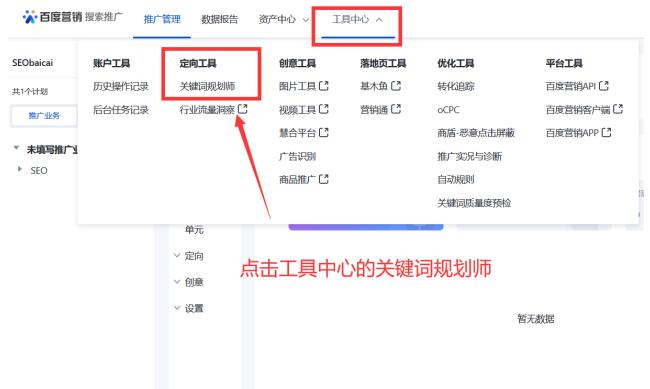
Task: Switch to 数据报告 tab
Action: point(219,19)
